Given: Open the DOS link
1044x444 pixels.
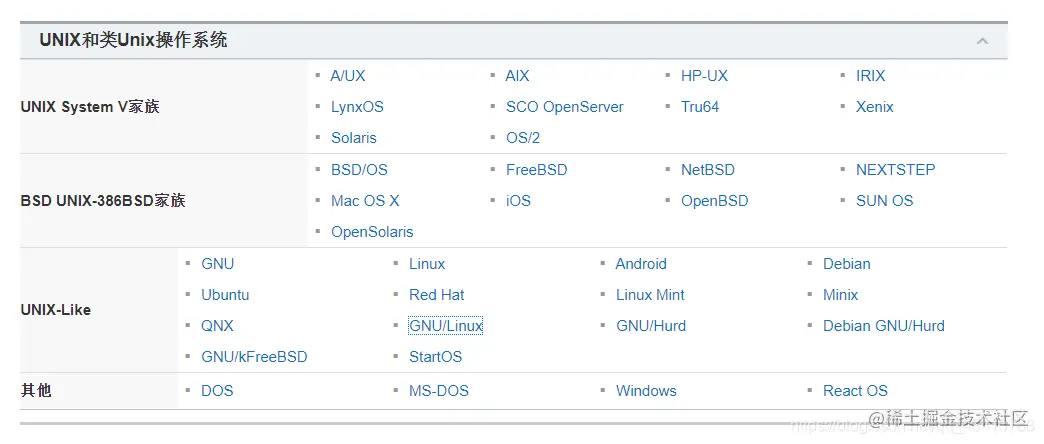Looking at the screenshot, I should click(x=217, y=391).
